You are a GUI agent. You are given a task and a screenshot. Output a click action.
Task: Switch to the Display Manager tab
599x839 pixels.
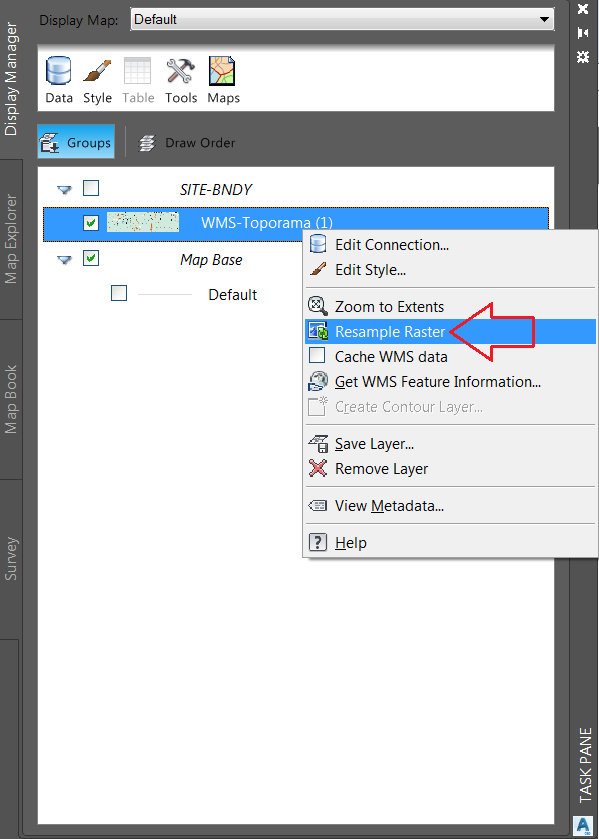point(11,79)
